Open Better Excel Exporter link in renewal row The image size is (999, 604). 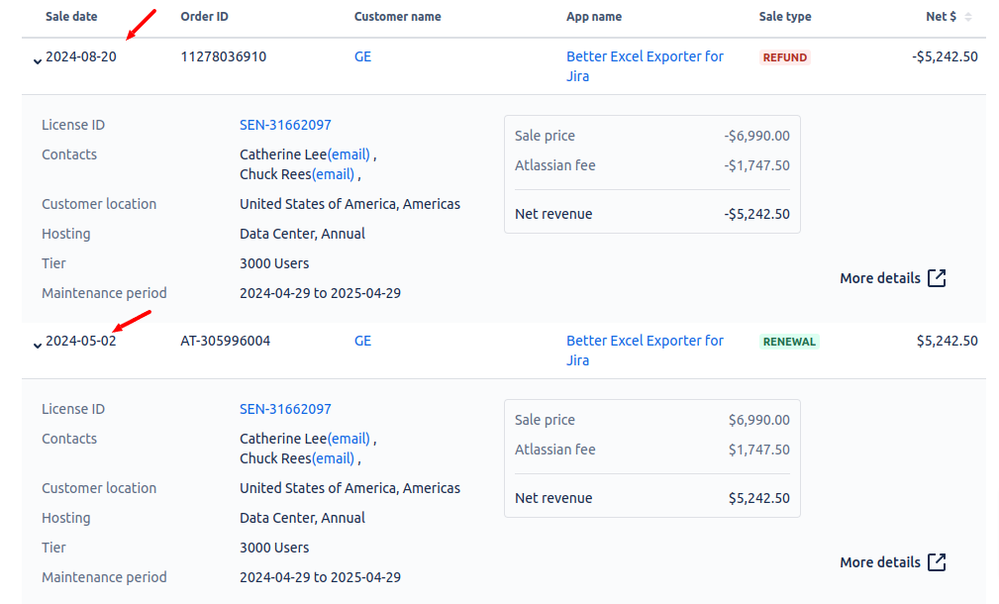coord(645,350)
